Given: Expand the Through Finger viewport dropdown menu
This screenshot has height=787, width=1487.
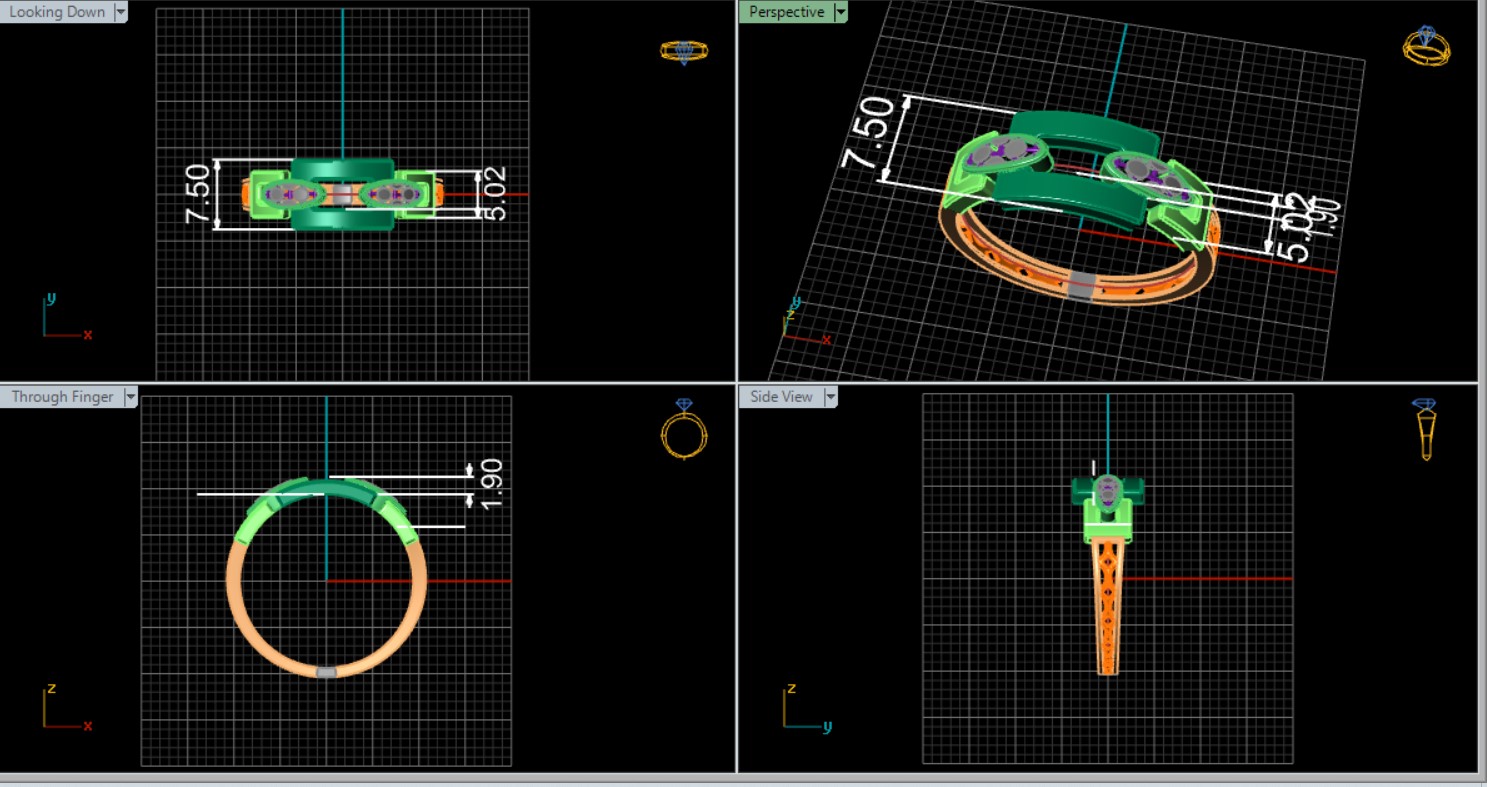Looking at the screenshot, I should coord(130,397).
